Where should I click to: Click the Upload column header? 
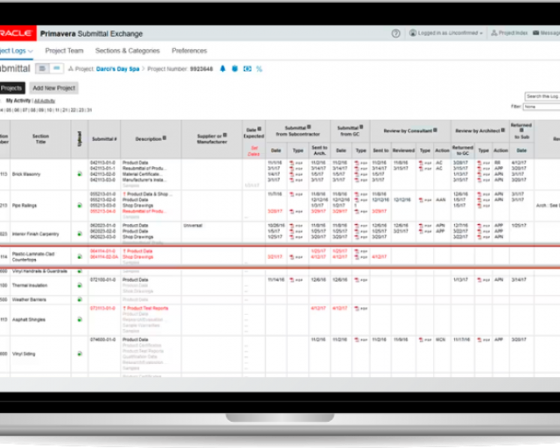80,139
